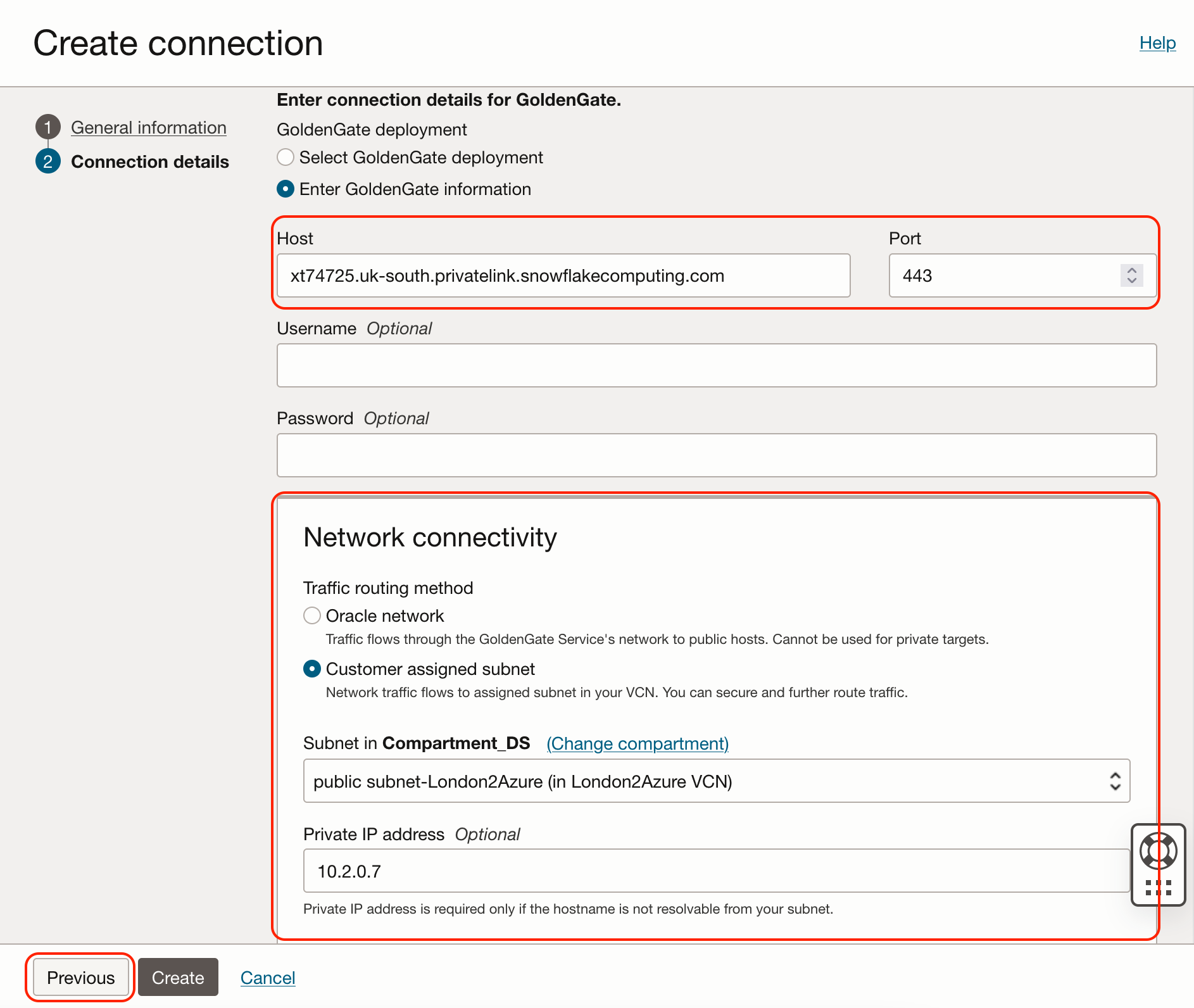Image resolution: width=1194 pixels, height=1008 pixels.
Task: Click the Change compartment link
Action: coord(638,743)
